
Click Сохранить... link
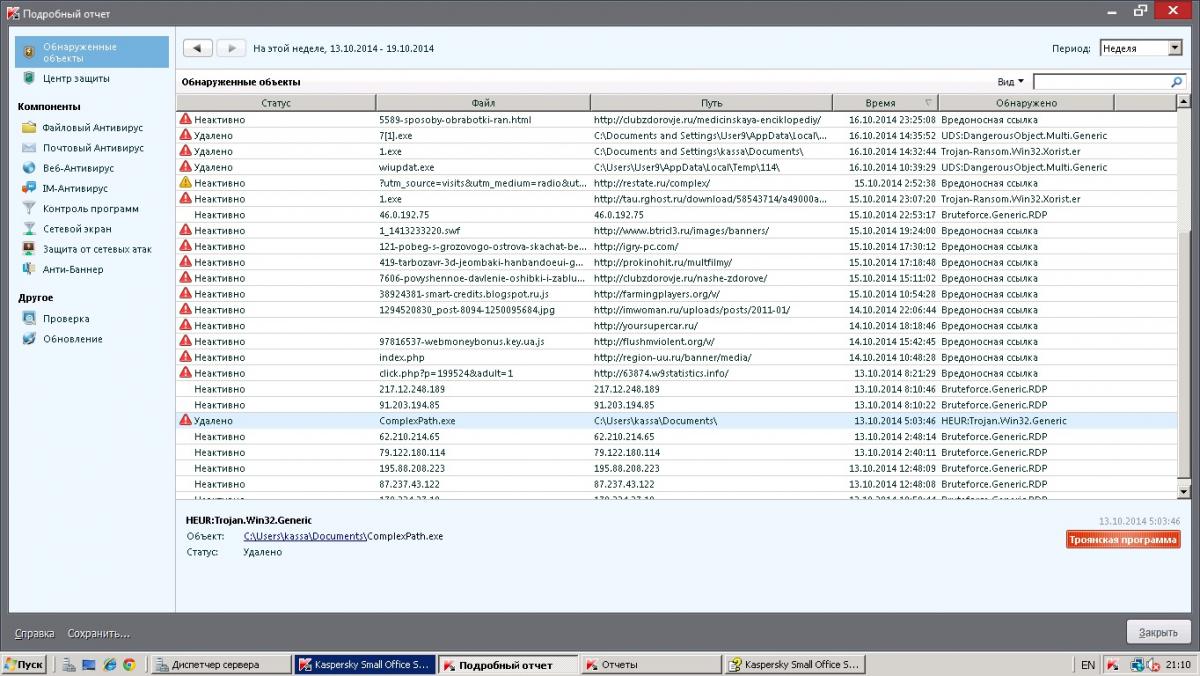pyautogui.click(x=98, y=633)
